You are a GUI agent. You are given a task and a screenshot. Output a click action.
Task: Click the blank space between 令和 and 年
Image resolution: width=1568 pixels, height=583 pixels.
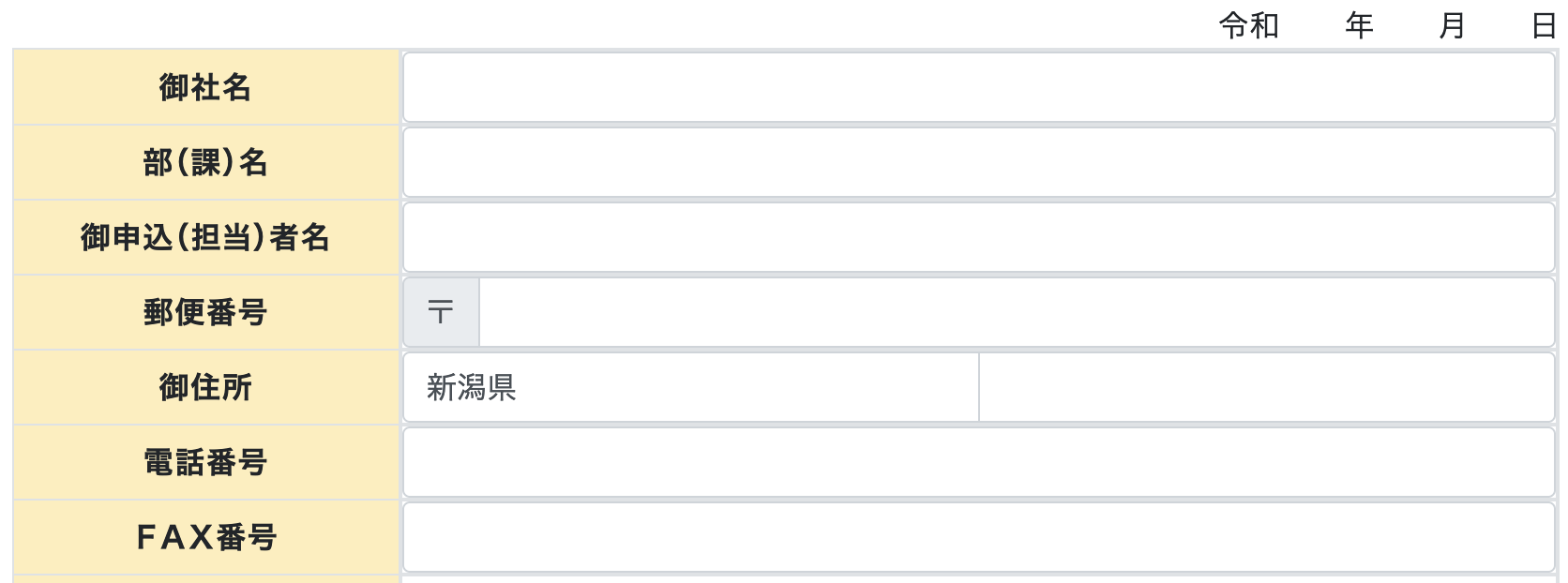tap(1312, 25)
